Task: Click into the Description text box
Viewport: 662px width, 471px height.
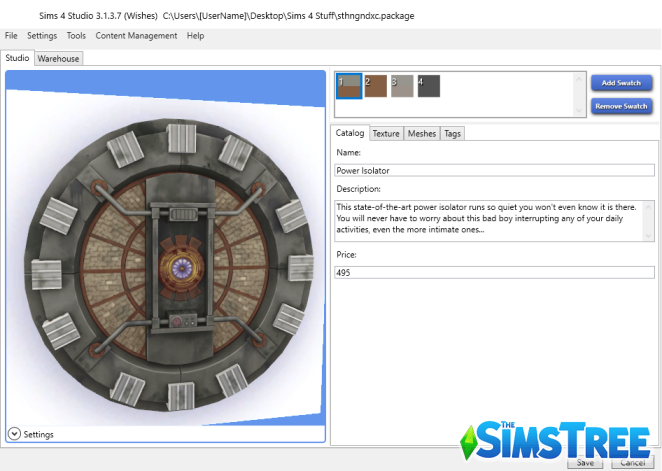Action: point(494,220)
